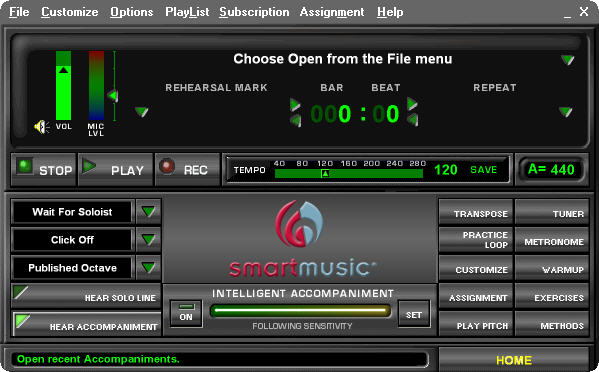Click the Wait For Soloist field
599x372 pixels.
[73, 212]
